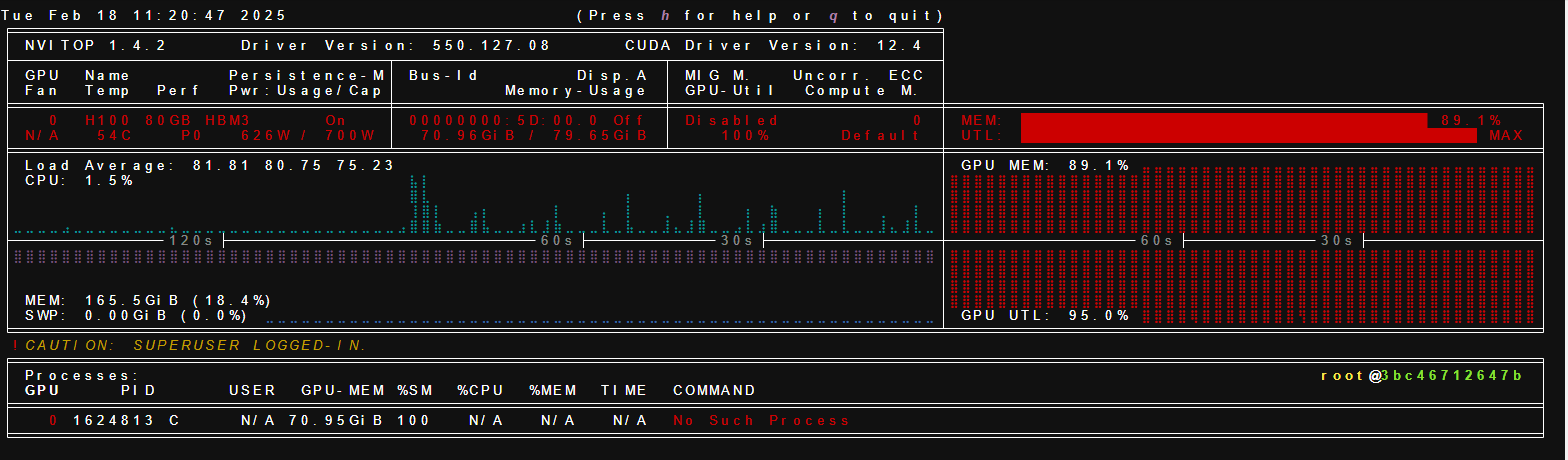Click the SWP: 0.00GiB (0.0%) reading
Image resolution: width=1568 pixels, height=460 pixels.
click(136, 316)
